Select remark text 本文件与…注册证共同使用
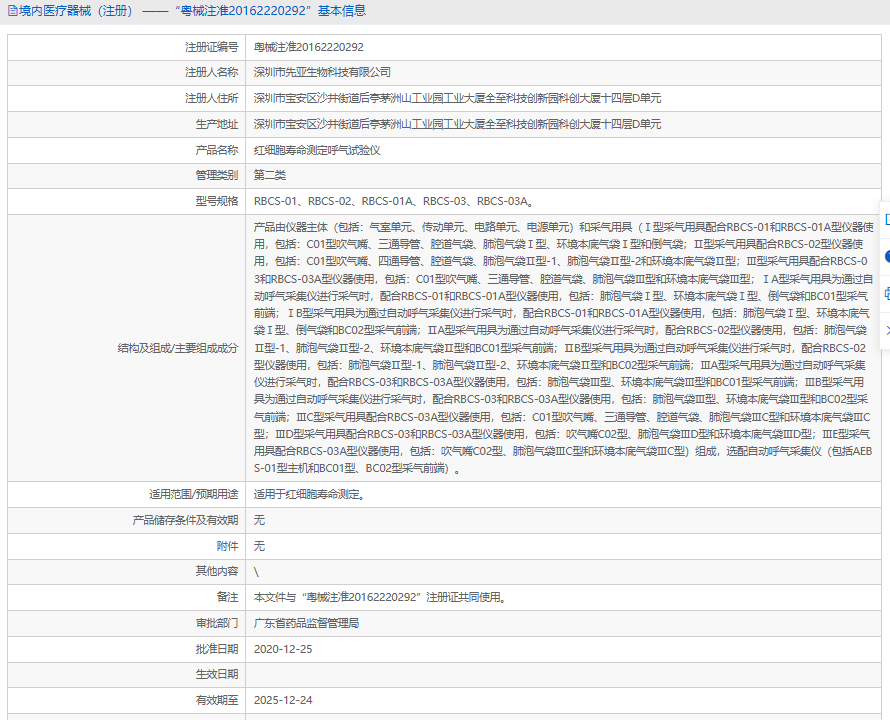Screen dimensions: 890x720 tap(380, 597)
